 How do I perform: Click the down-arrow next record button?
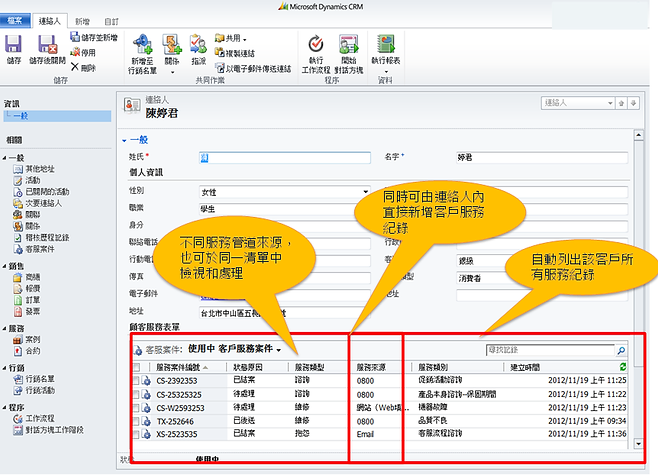coord(634,103)
